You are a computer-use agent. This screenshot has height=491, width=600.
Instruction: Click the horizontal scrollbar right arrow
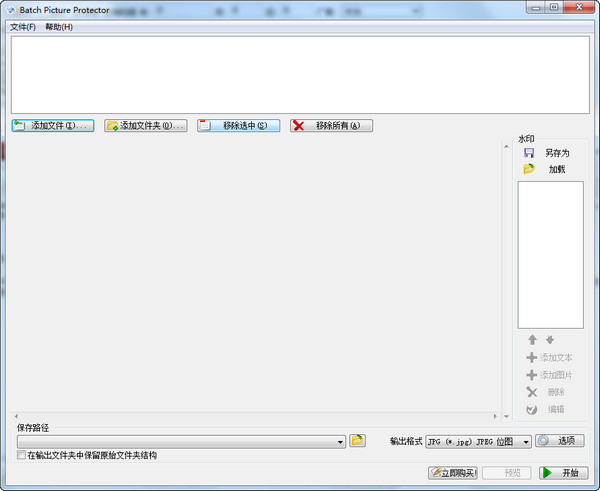click(495, 416)
